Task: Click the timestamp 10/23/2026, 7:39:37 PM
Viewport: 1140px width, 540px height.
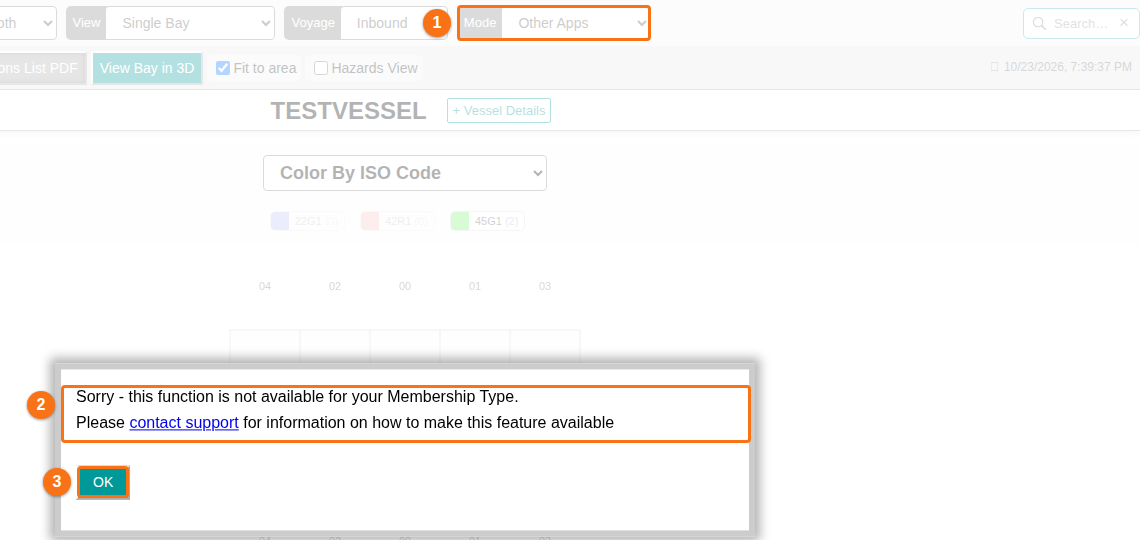Action: tap(1067, 67)
